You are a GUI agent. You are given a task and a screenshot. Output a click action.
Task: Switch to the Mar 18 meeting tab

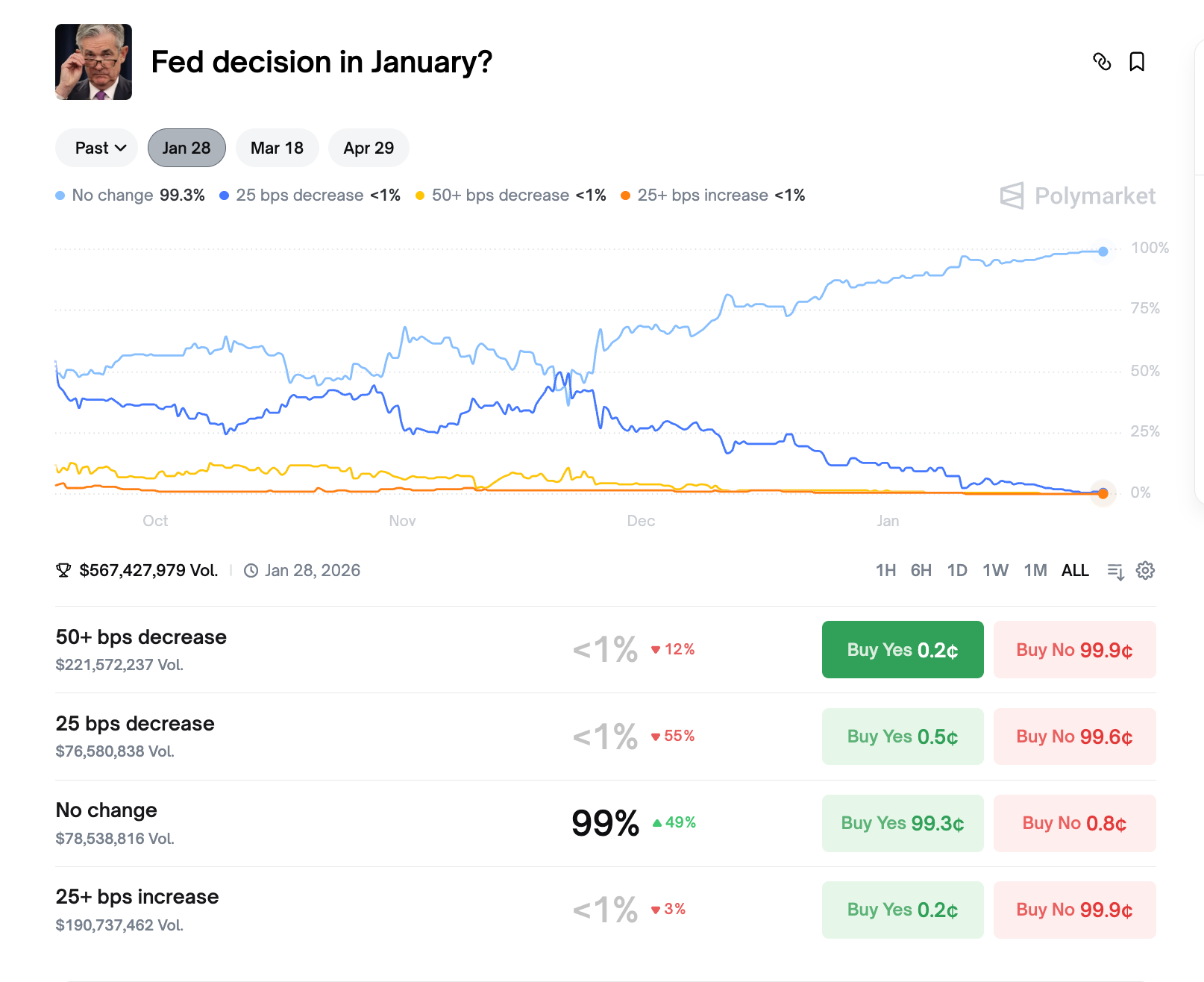(277, 148)
